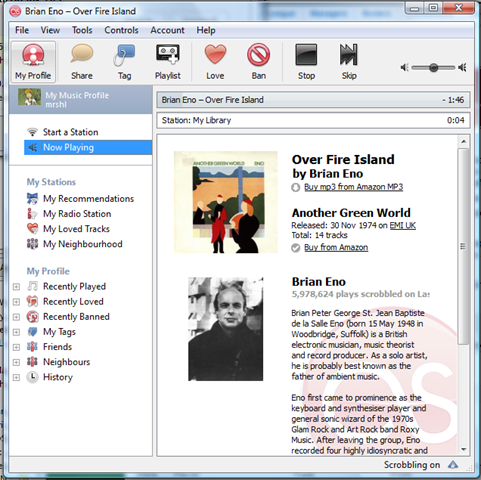Image resolution: width=481 pixels, height=480 pixels.
Task: Click the Another Green World album cover
Action: 226,202
